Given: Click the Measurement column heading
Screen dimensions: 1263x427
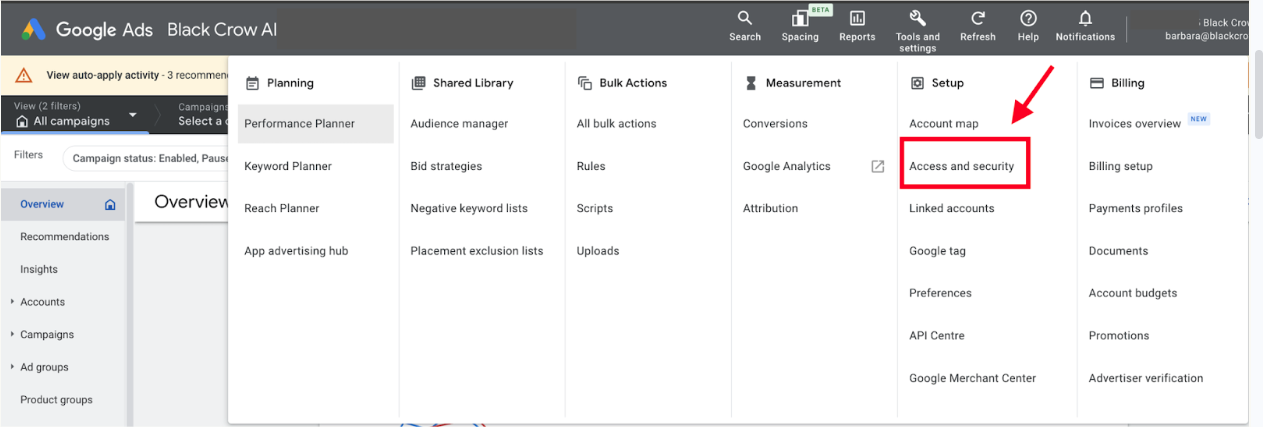Looking at the screenshot, I should (x=803, y=83).
